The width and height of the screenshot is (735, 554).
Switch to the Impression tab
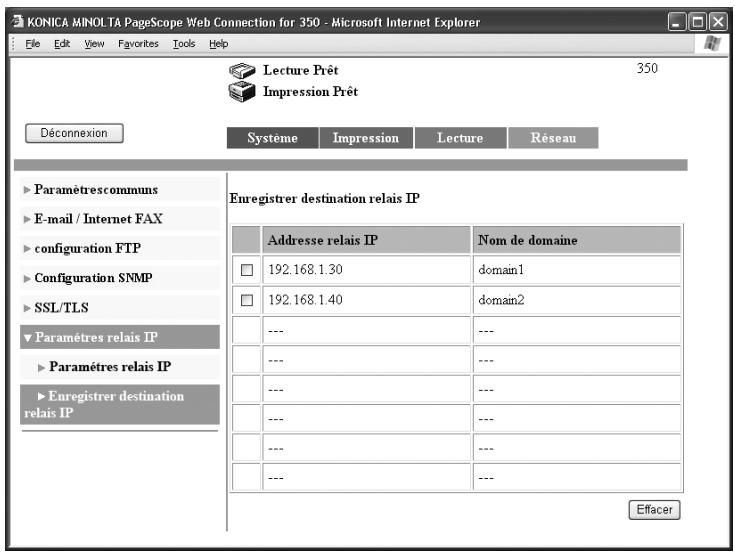(366, 138)
